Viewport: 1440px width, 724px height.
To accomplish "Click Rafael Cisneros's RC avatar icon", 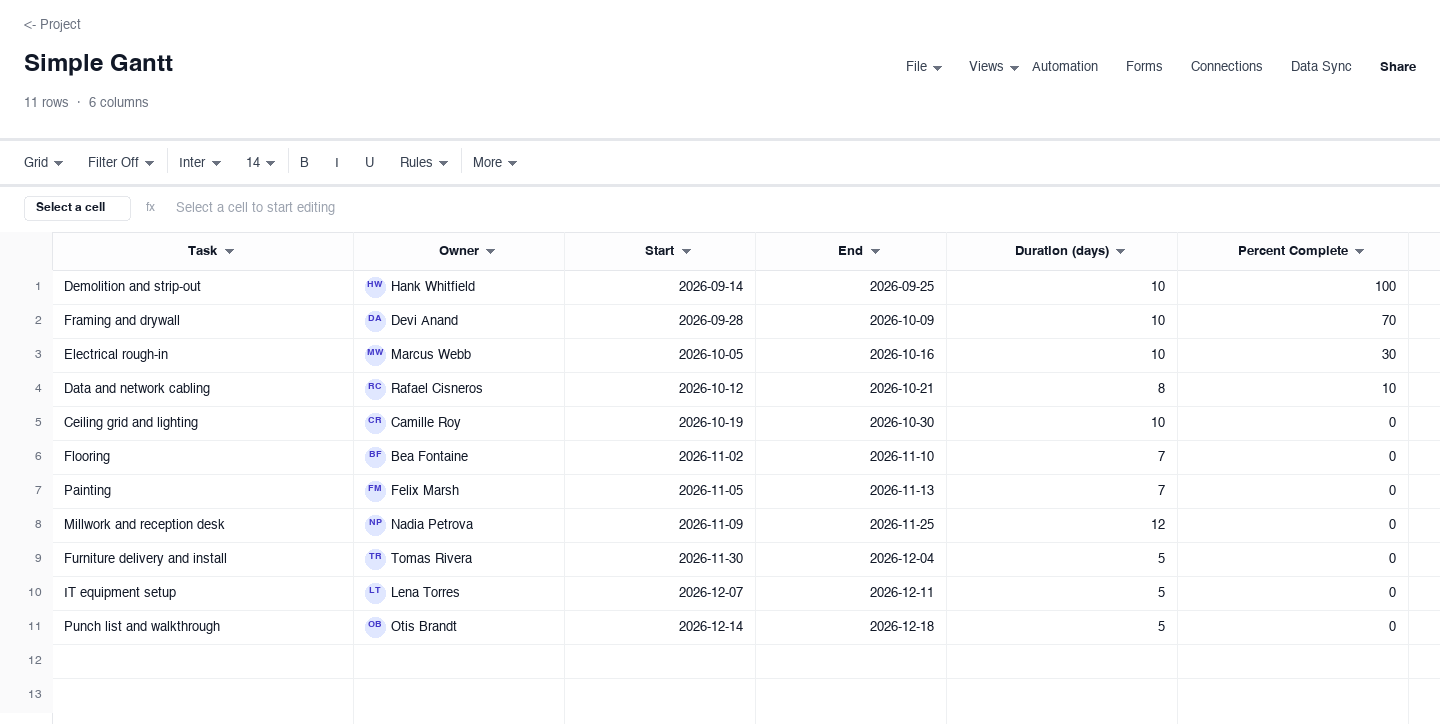I will (375, 389).
